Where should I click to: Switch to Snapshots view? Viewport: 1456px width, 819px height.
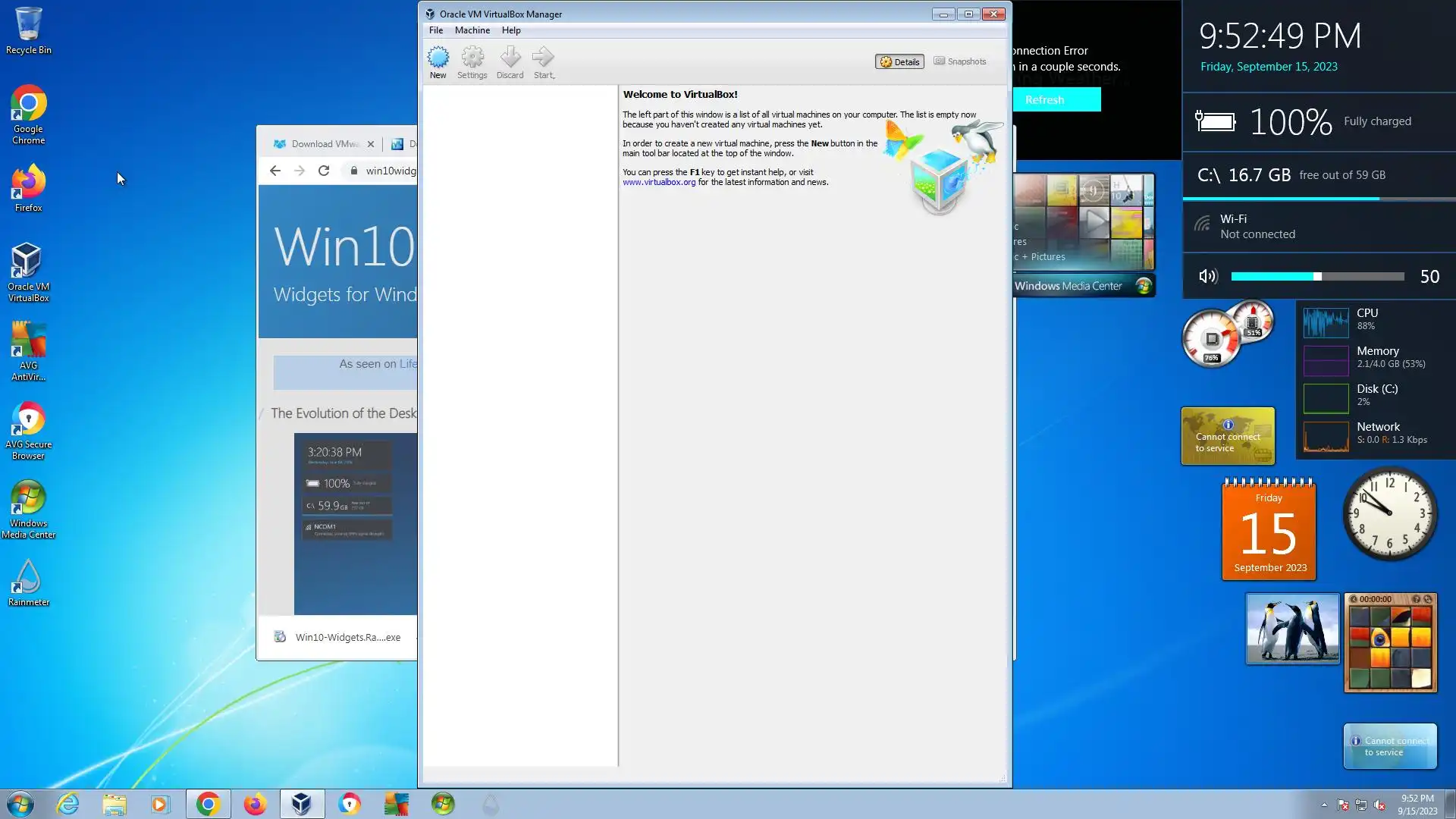960,61
